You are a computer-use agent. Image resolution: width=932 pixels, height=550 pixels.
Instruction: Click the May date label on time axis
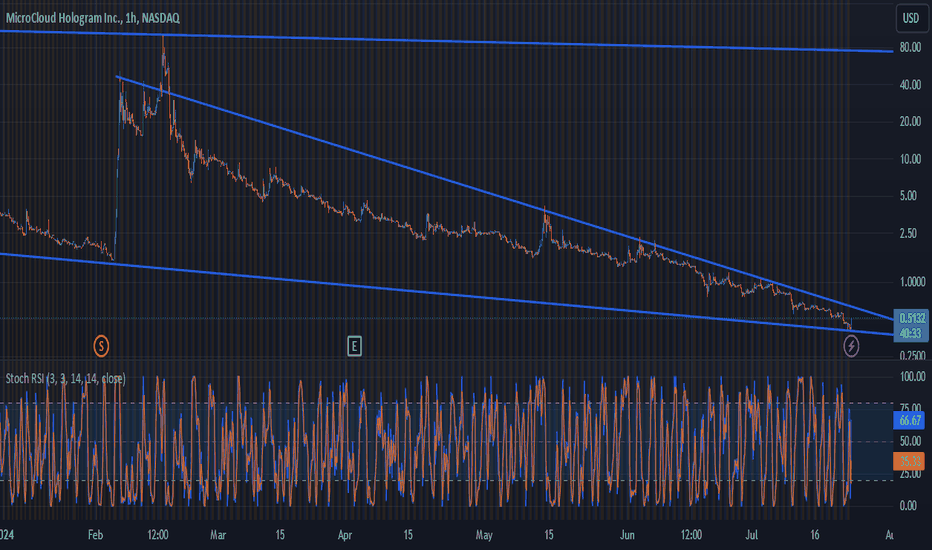484,535
